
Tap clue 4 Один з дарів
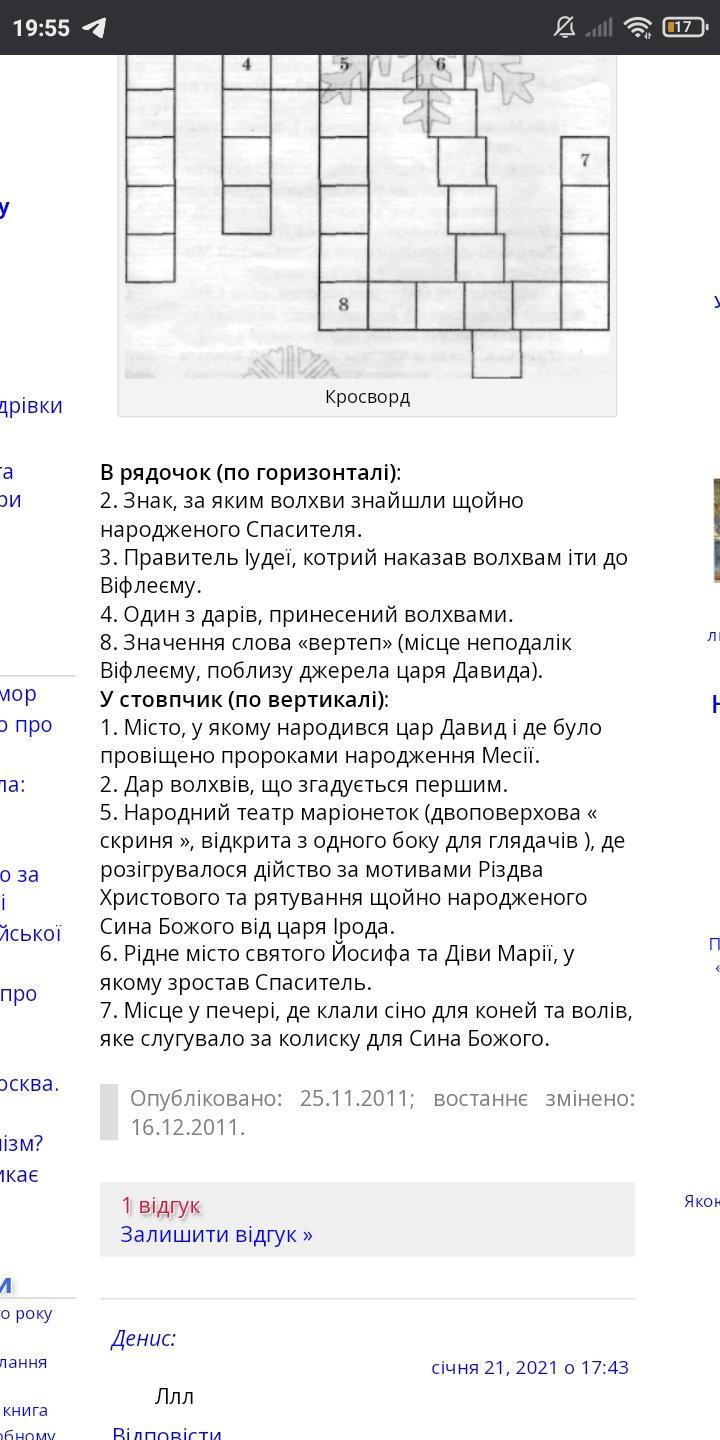(x=306, y=614)
